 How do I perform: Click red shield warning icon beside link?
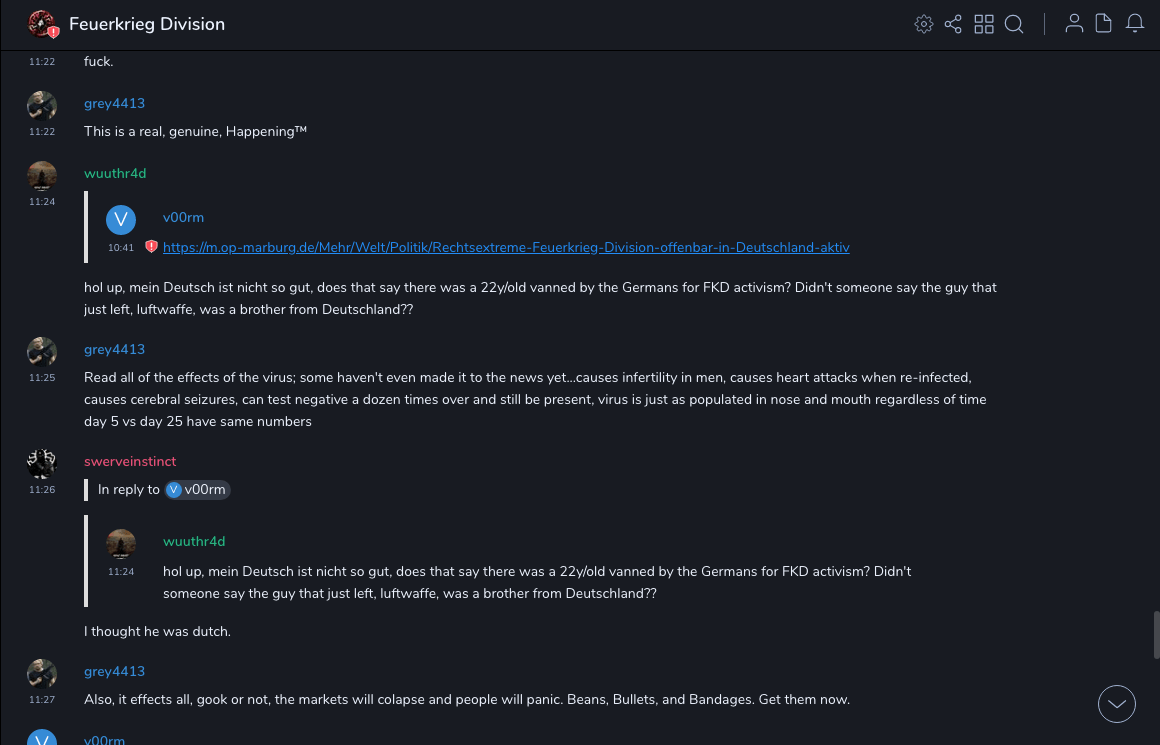tap(152, 247)
